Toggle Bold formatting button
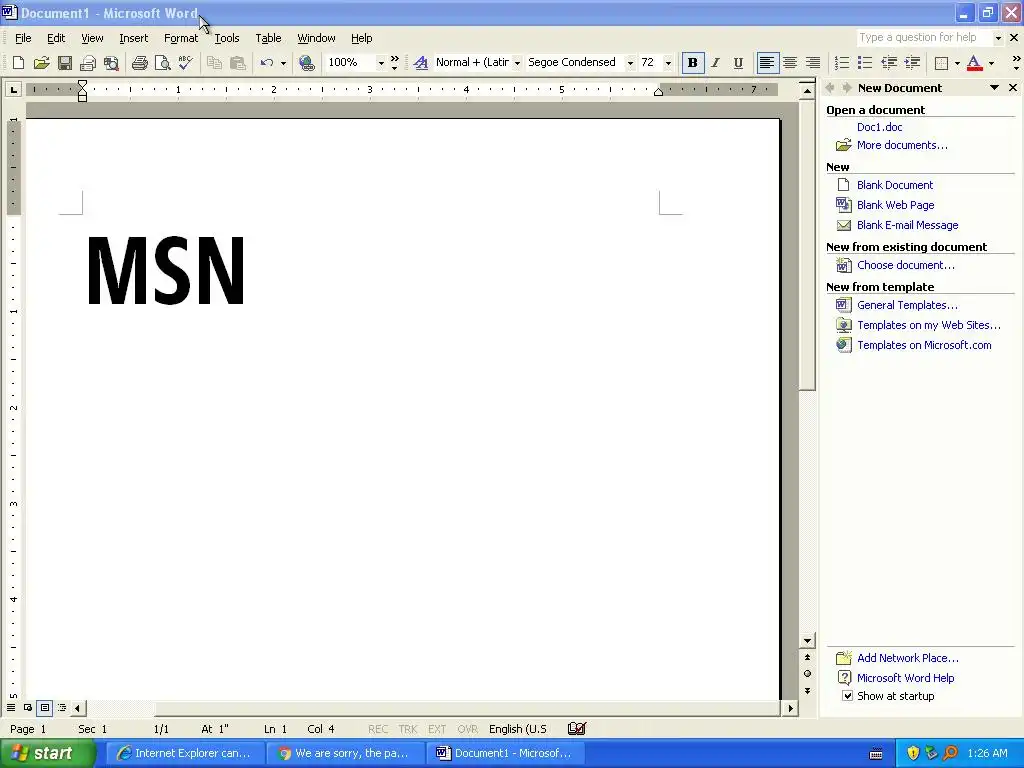 click(692, 63)
